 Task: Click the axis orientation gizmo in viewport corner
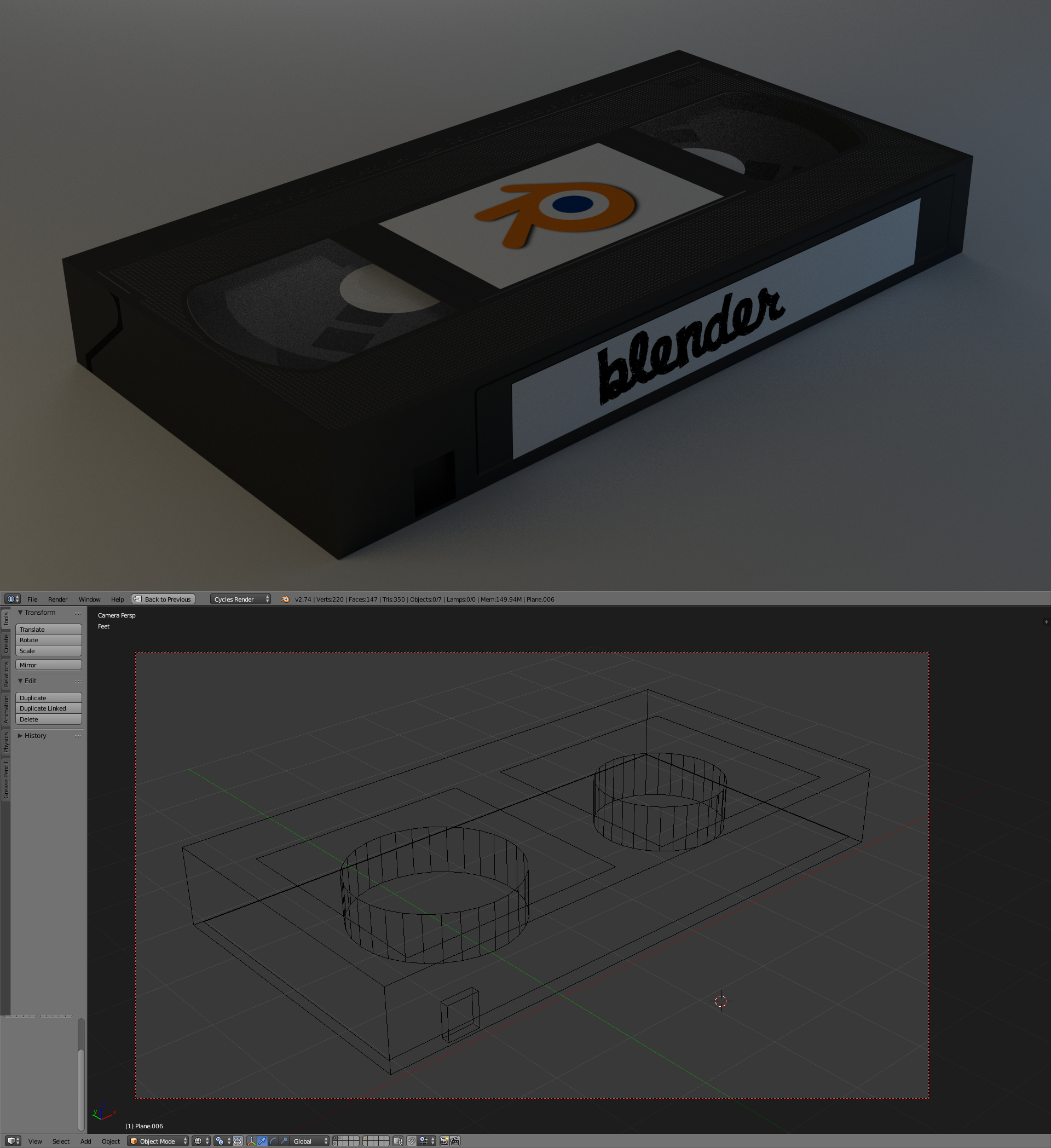click(x=103, y=1113)
